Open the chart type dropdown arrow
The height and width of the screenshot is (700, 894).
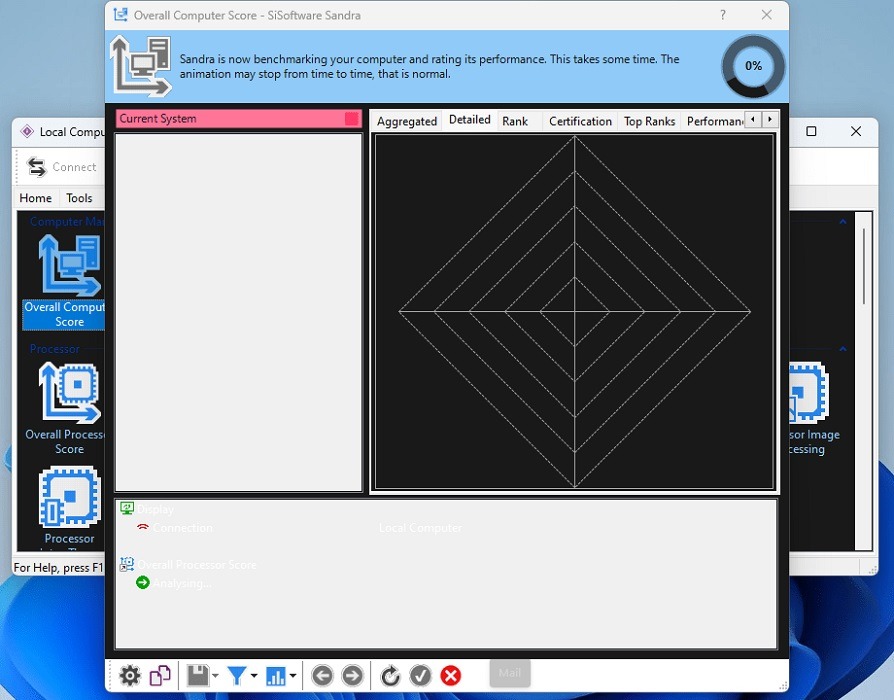pos(292,678)
